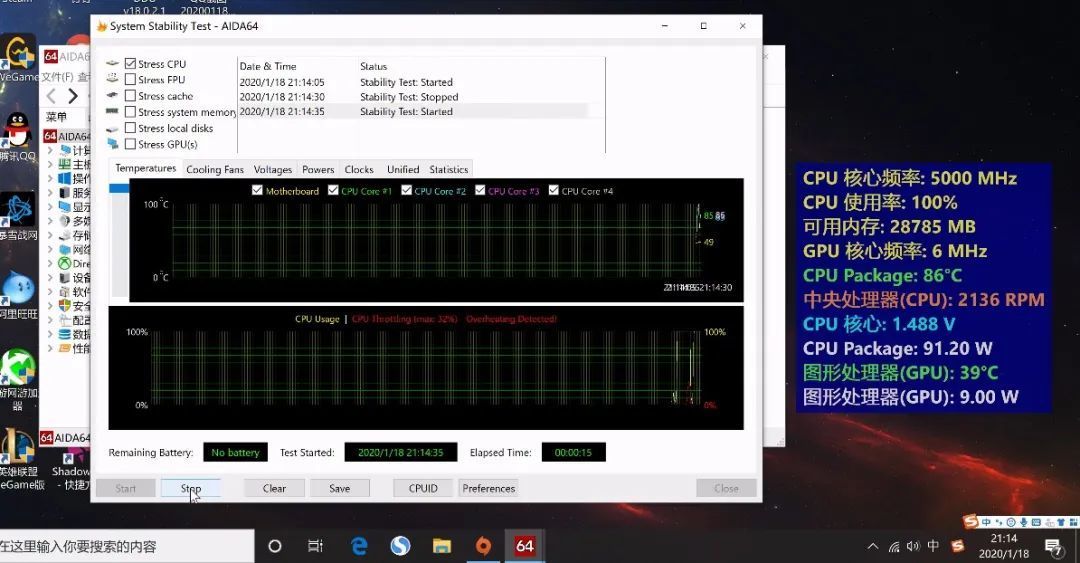Enable the Stress GPU(s) checkbox
The image size is (1080, 563).
130,144
